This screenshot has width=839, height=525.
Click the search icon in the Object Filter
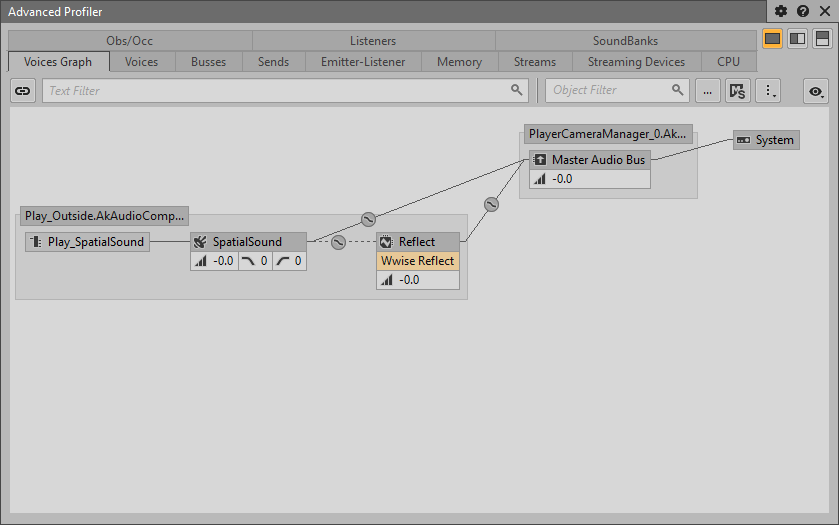tap(678, 90)
